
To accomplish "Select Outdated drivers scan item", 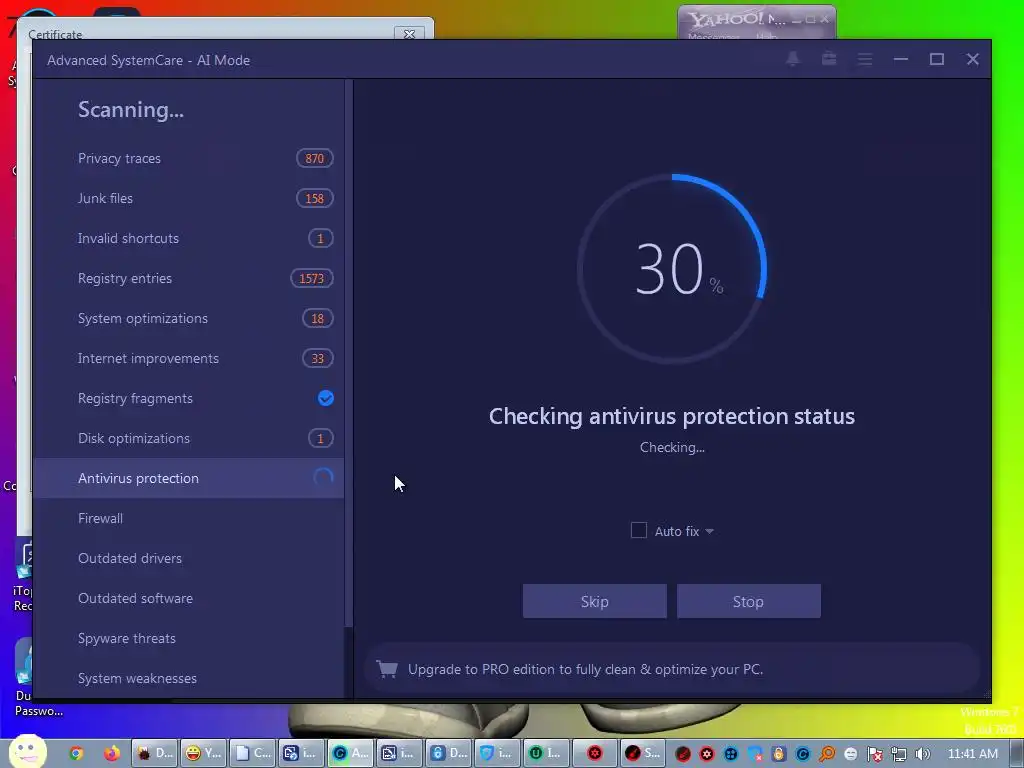I will point(189,558).
